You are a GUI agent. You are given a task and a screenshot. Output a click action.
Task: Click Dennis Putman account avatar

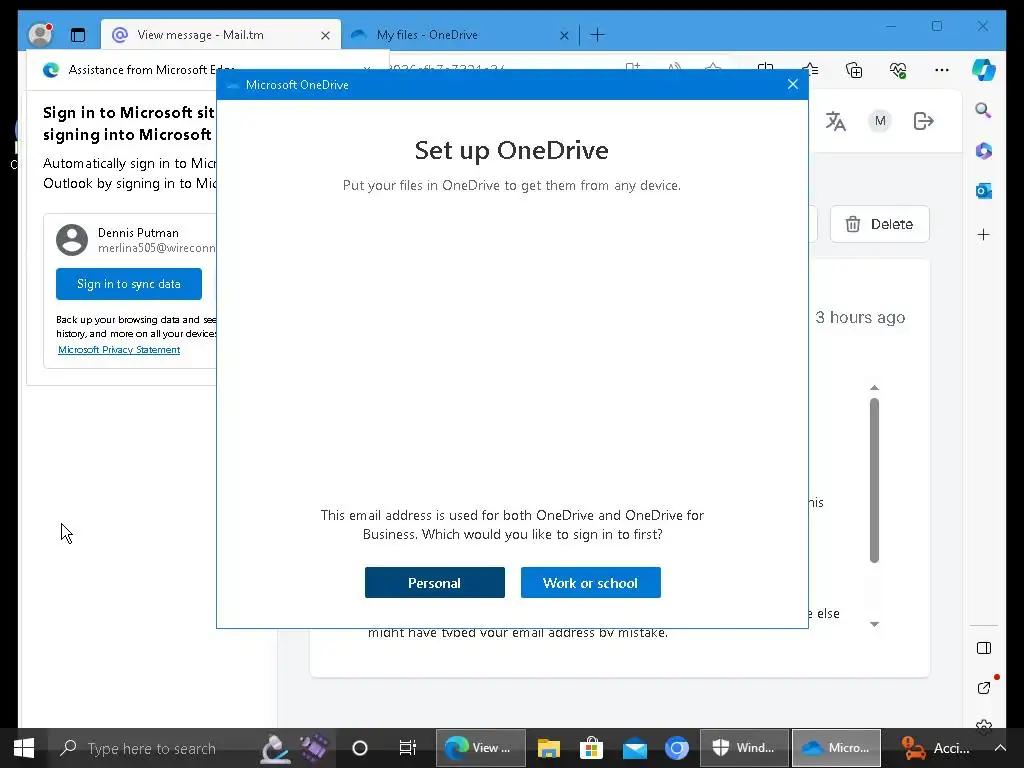tap(72, 240)
